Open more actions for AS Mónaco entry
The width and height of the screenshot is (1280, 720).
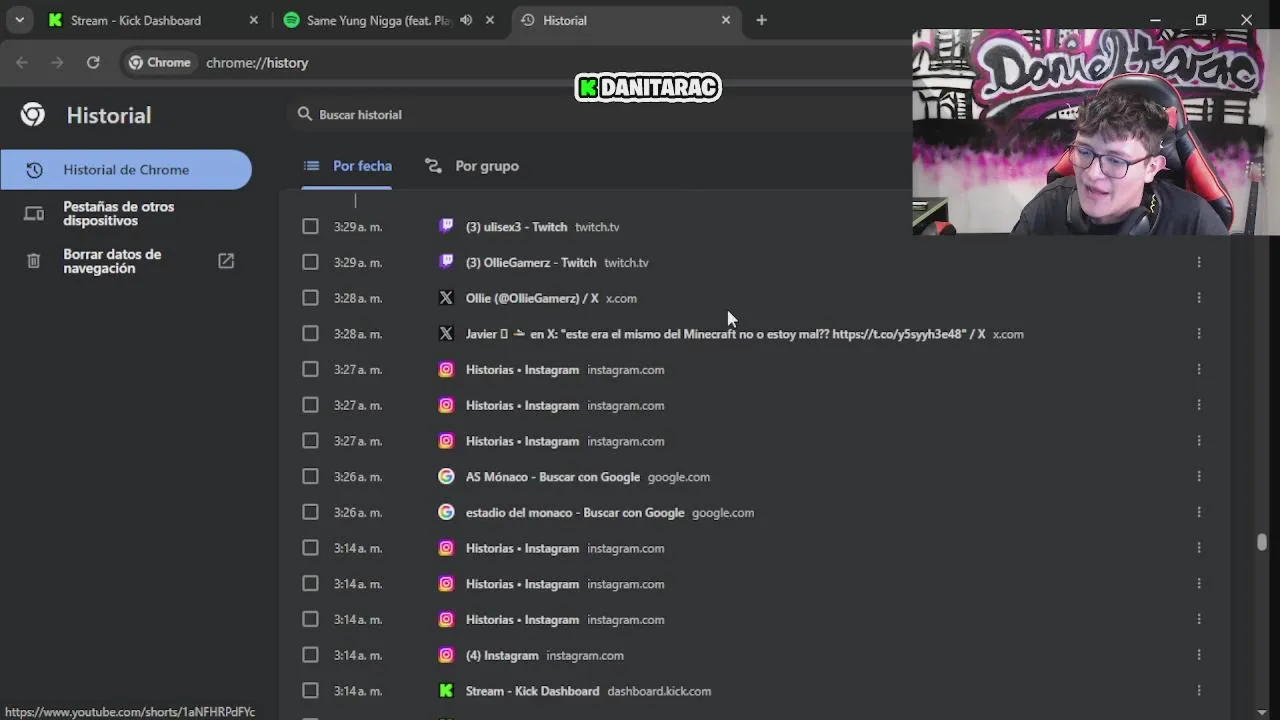pyautogui.click(x=1198, y=476)
